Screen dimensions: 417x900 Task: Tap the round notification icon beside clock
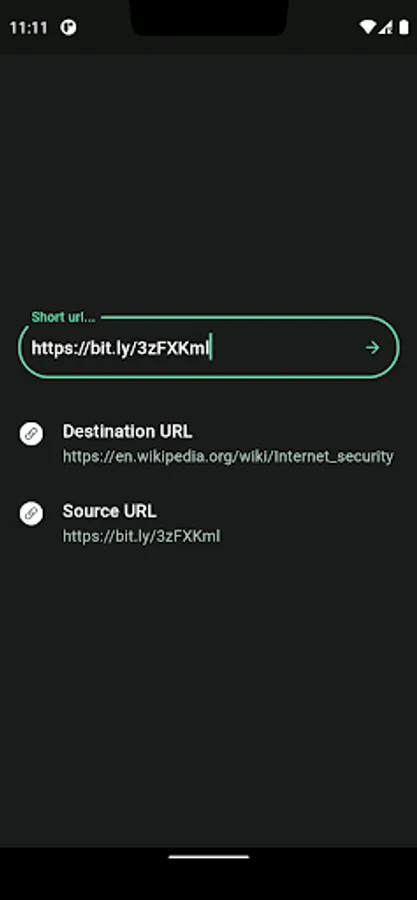[68, 28]
